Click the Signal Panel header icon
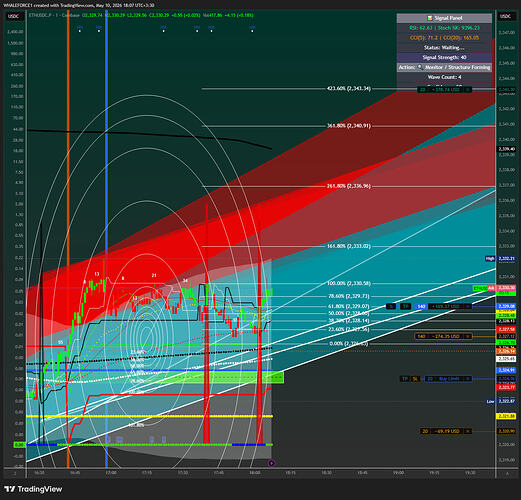This screenshot has height=500, width=521. [430, 18]
